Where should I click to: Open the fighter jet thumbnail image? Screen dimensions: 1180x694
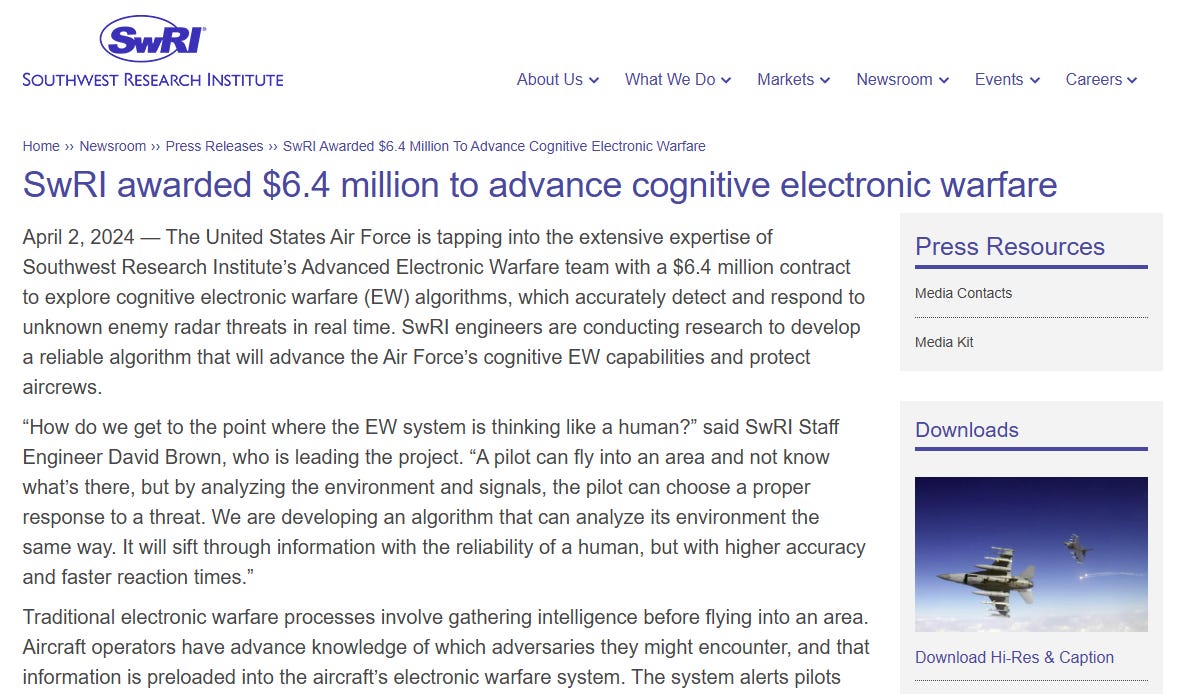pyautogui.click(x=1031, y=554)
